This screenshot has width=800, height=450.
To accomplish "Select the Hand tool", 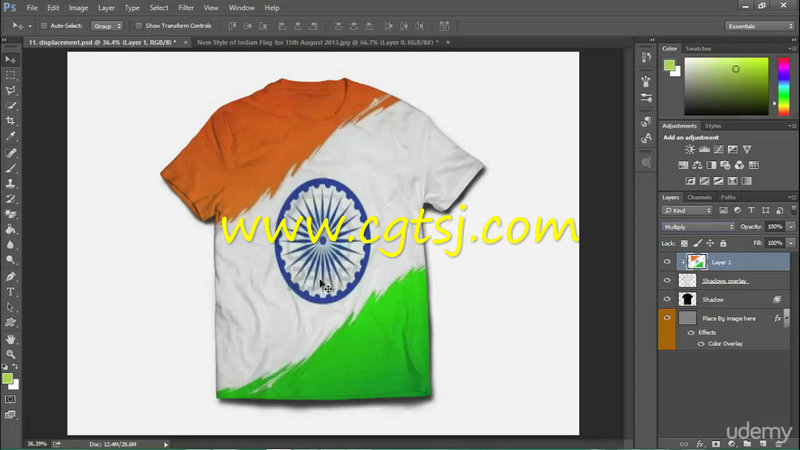I will click(10, 339).
